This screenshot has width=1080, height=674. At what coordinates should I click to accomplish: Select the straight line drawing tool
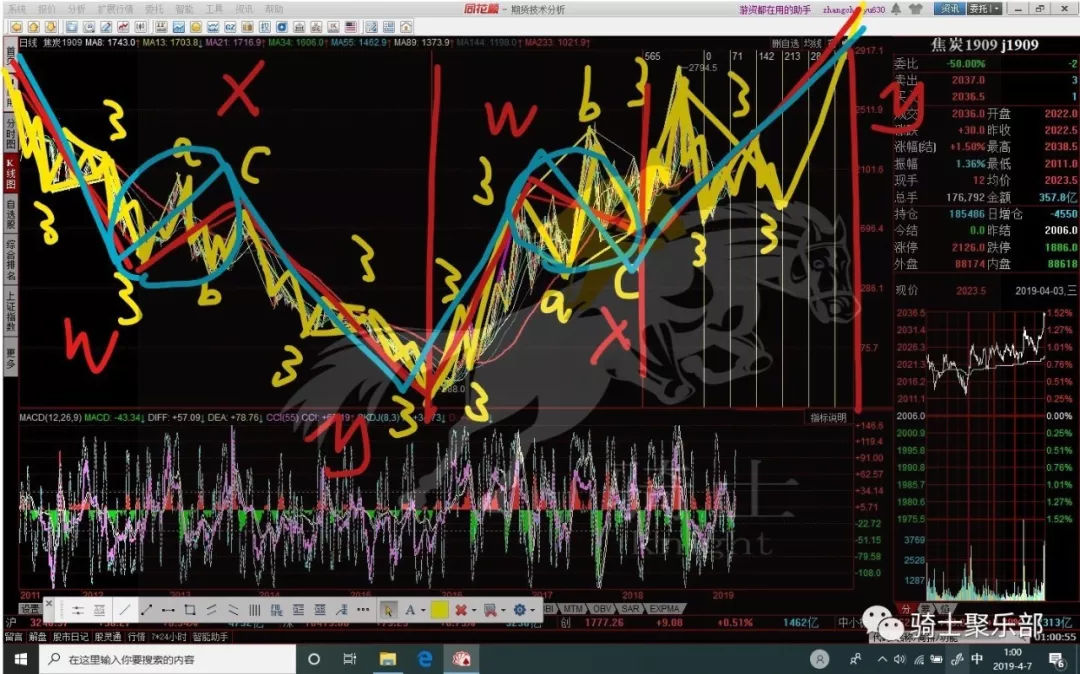124,609
